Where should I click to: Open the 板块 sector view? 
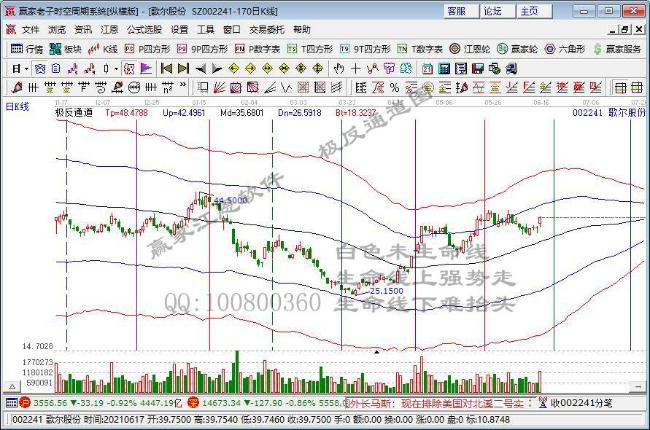[x=65, y=49]
